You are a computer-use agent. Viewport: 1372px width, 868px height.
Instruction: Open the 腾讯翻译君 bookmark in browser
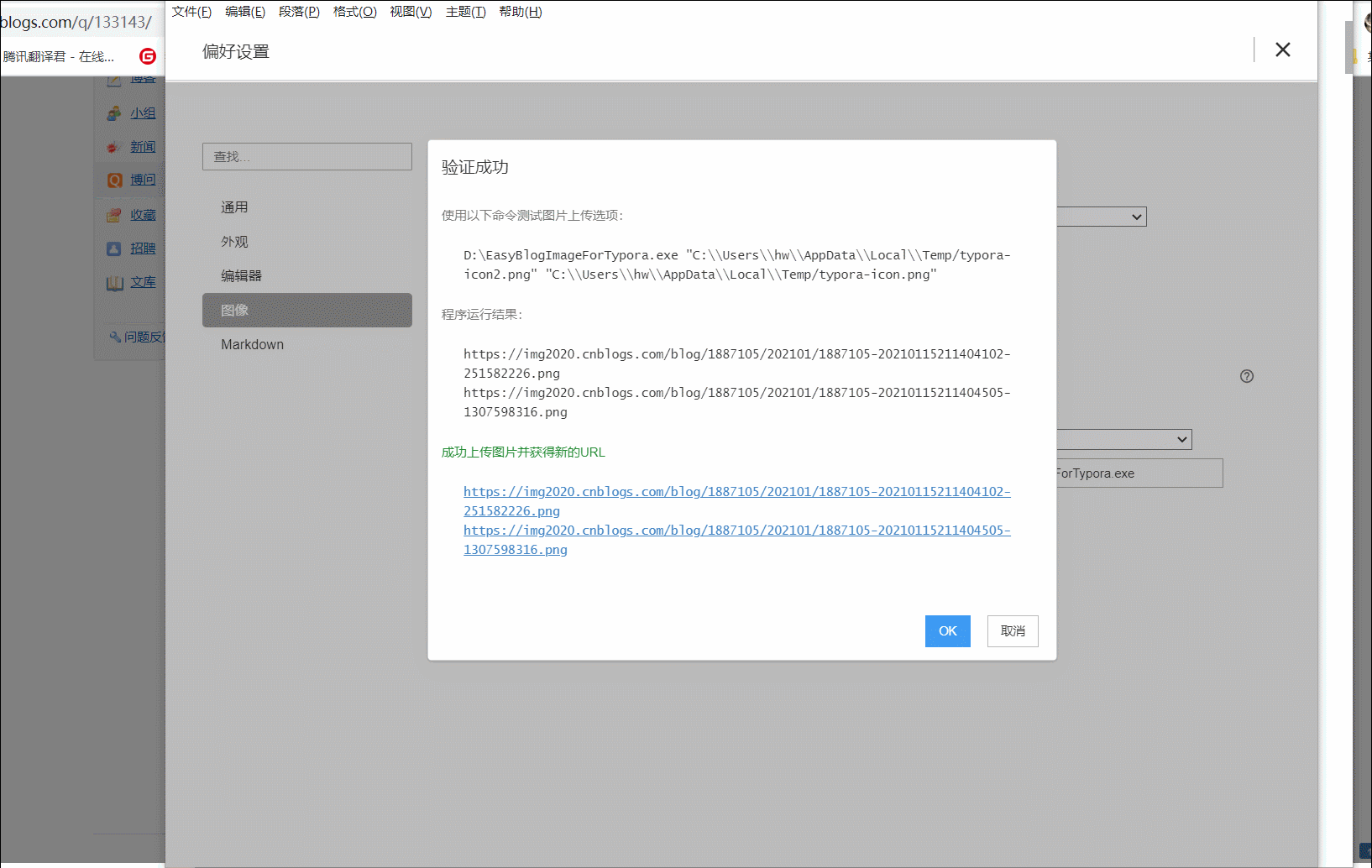click(x=58, y=56)
